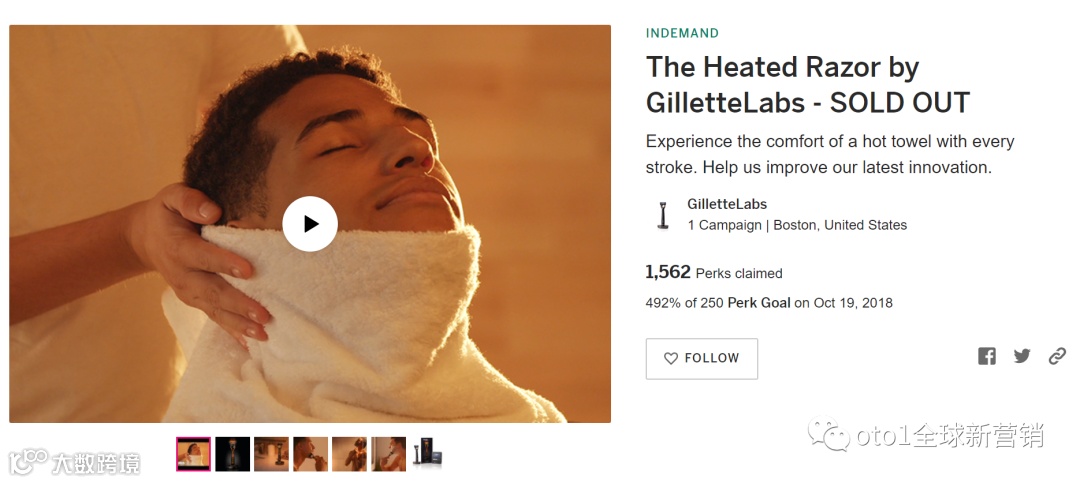Image resolution: width=1080 pixels, height=483 pixels.
Task: Select the pink-highlighted first video thumbnail
Action: 194,454
